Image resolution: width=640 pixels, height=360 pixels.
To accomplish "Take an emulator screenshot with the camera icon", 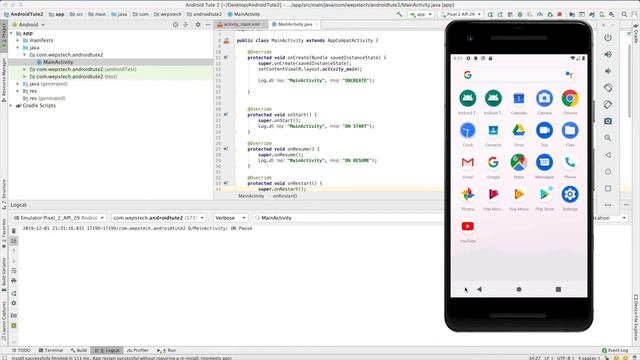I will 608,121.
